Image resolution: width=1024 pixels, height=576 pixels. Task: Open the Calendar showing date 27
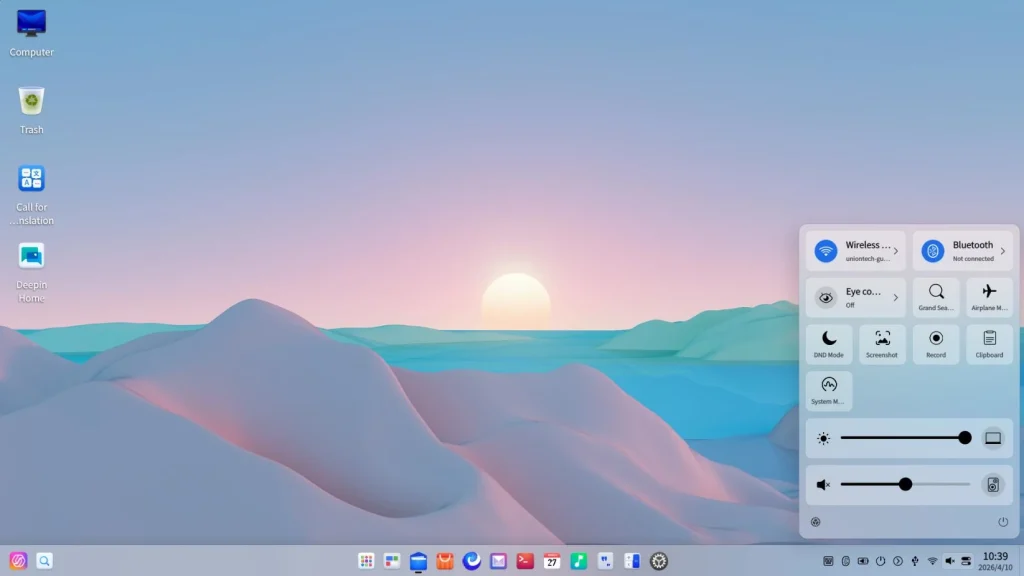click(x=551, y=561)
